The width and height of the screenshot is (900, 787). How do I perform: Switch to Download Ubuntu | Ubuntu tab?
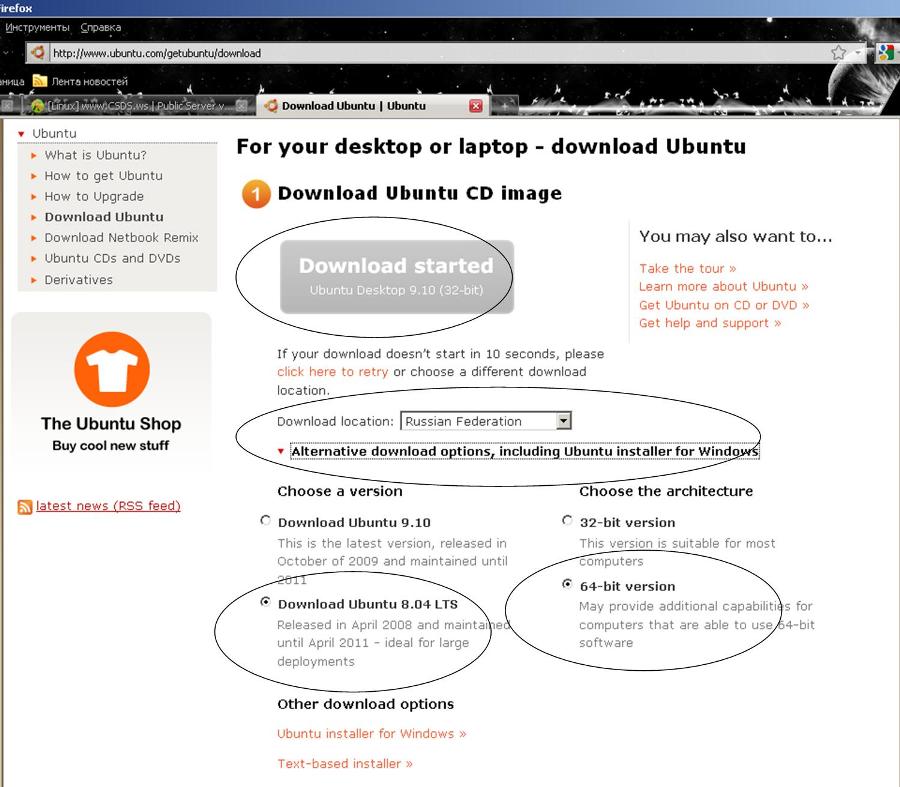[x=373, y=106]
